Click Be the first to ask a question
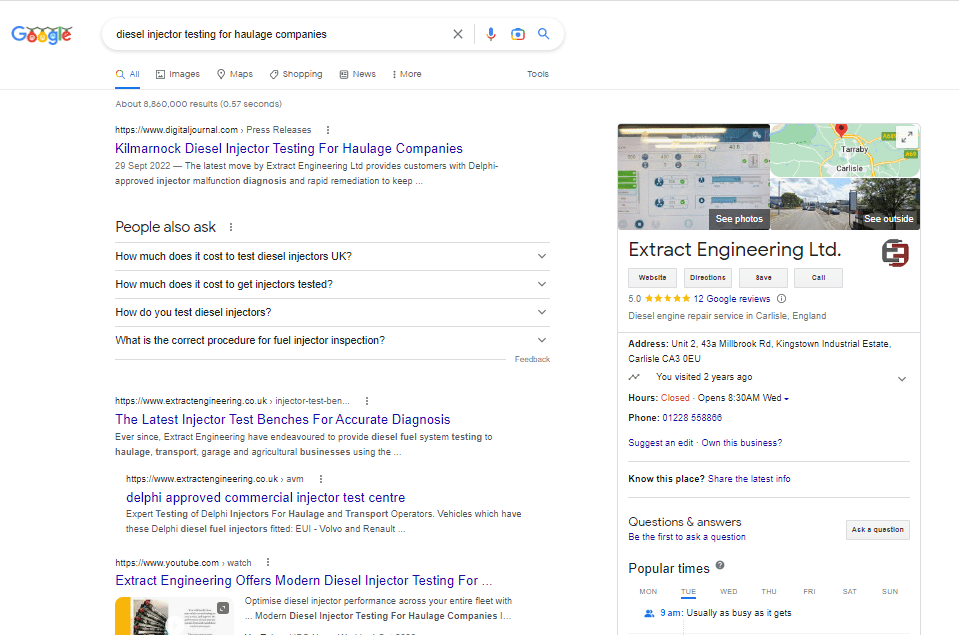 [687, 537]
